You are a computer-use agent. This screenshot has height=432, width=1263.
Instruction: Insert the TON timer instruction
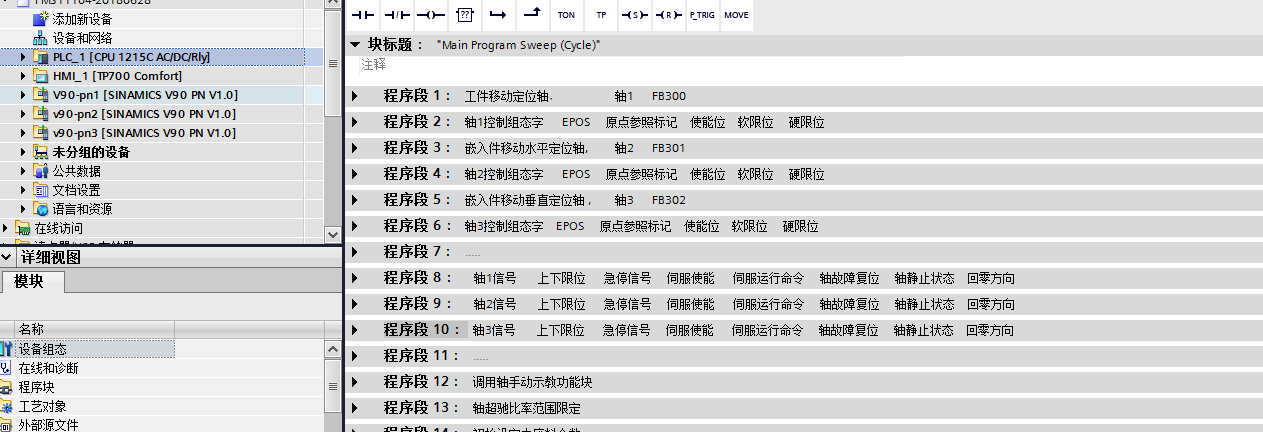pyautogui.click(x=566, y=15)
